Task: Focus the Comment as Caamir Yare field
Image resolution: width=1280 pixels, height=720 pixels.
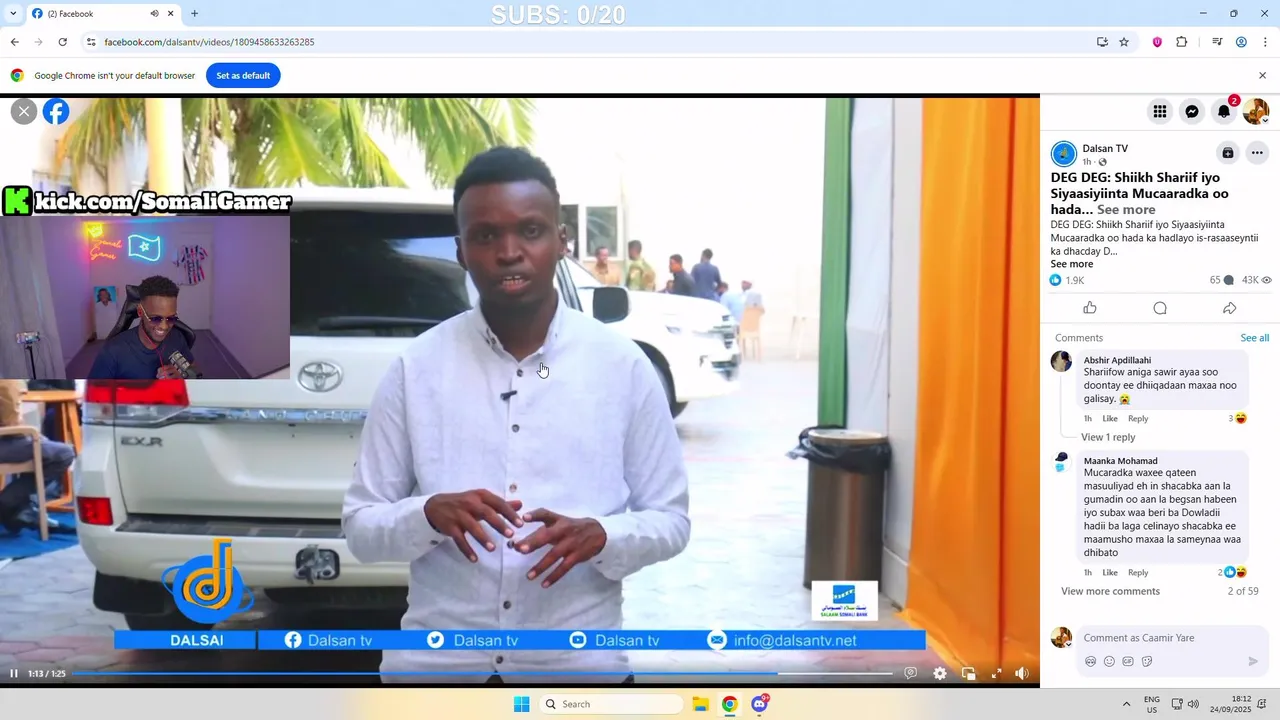Action: [x=1172, y=638]
